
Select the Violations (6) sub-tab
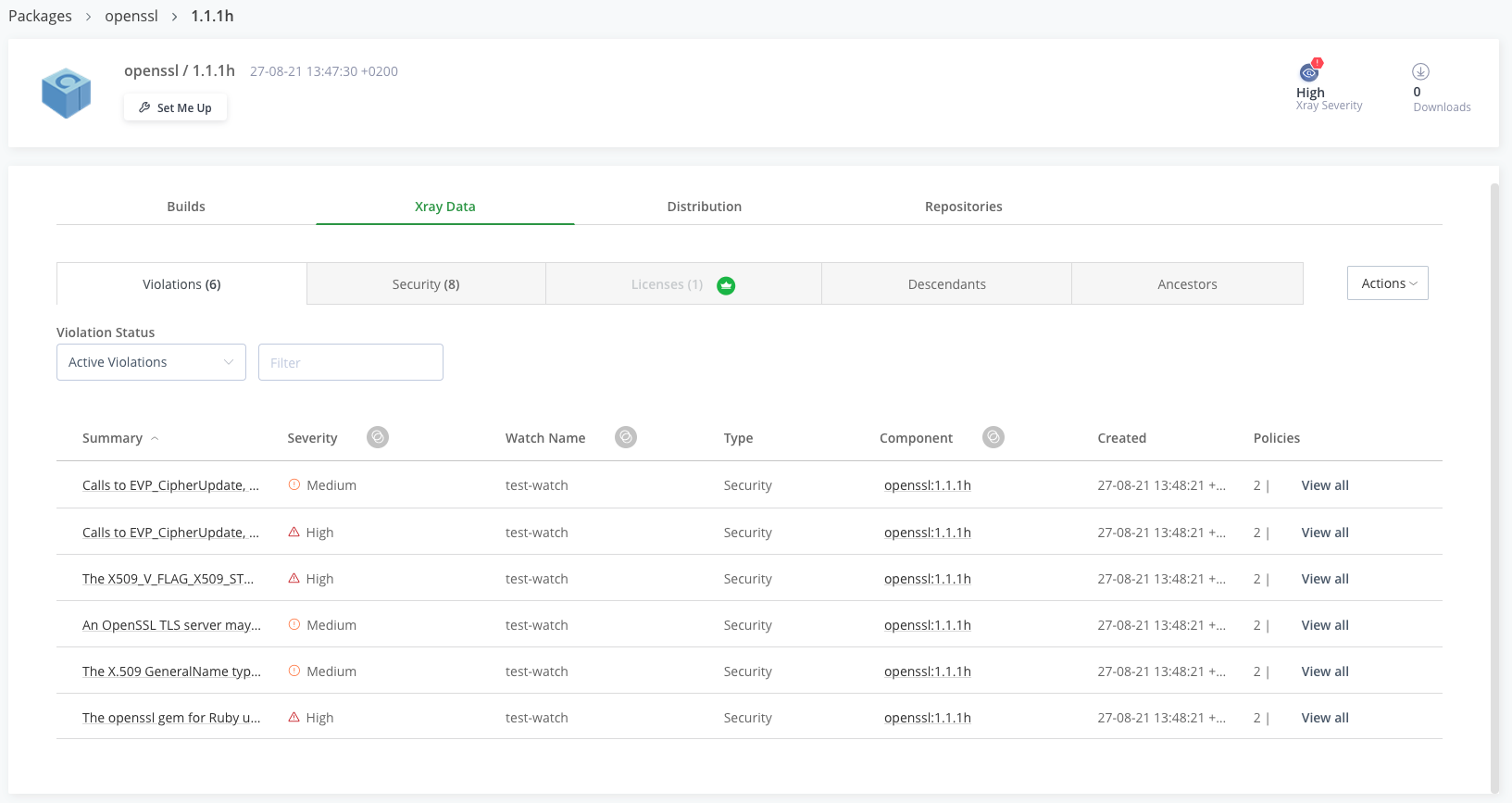click(x=181, y=284)
